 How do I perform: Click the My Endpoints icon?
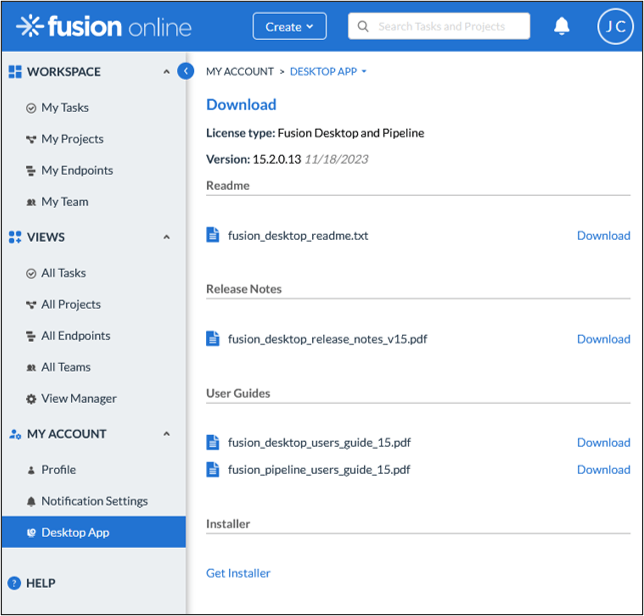31,171
